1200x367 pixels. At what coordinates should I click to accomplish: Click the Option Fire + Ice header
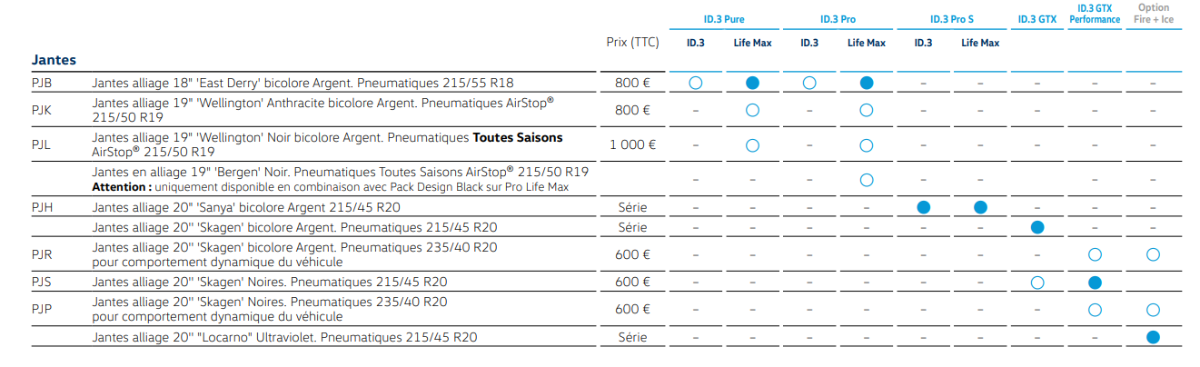tap(1153, 14)
